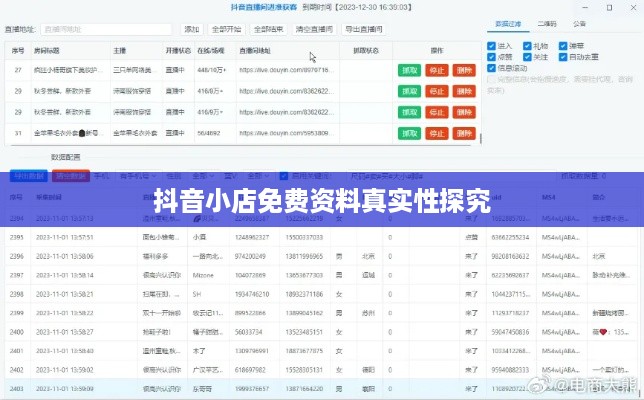Select data row 2399
The image size is (644, 400).
322,313
